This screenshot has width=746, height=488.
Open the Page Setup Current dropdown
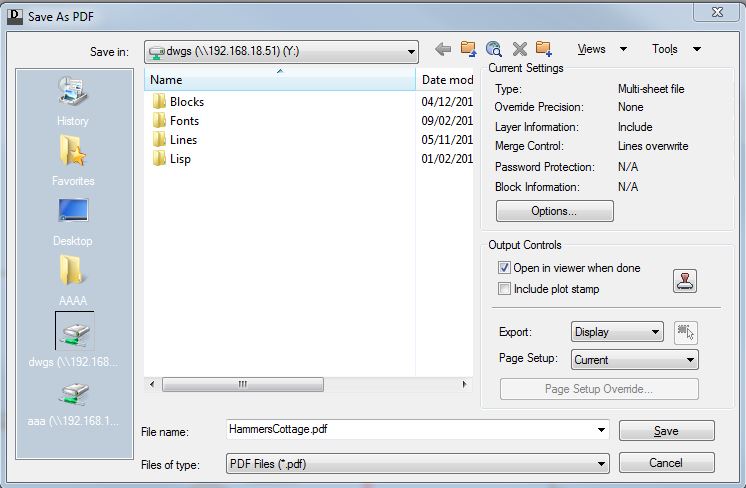[x=635, y=360]
